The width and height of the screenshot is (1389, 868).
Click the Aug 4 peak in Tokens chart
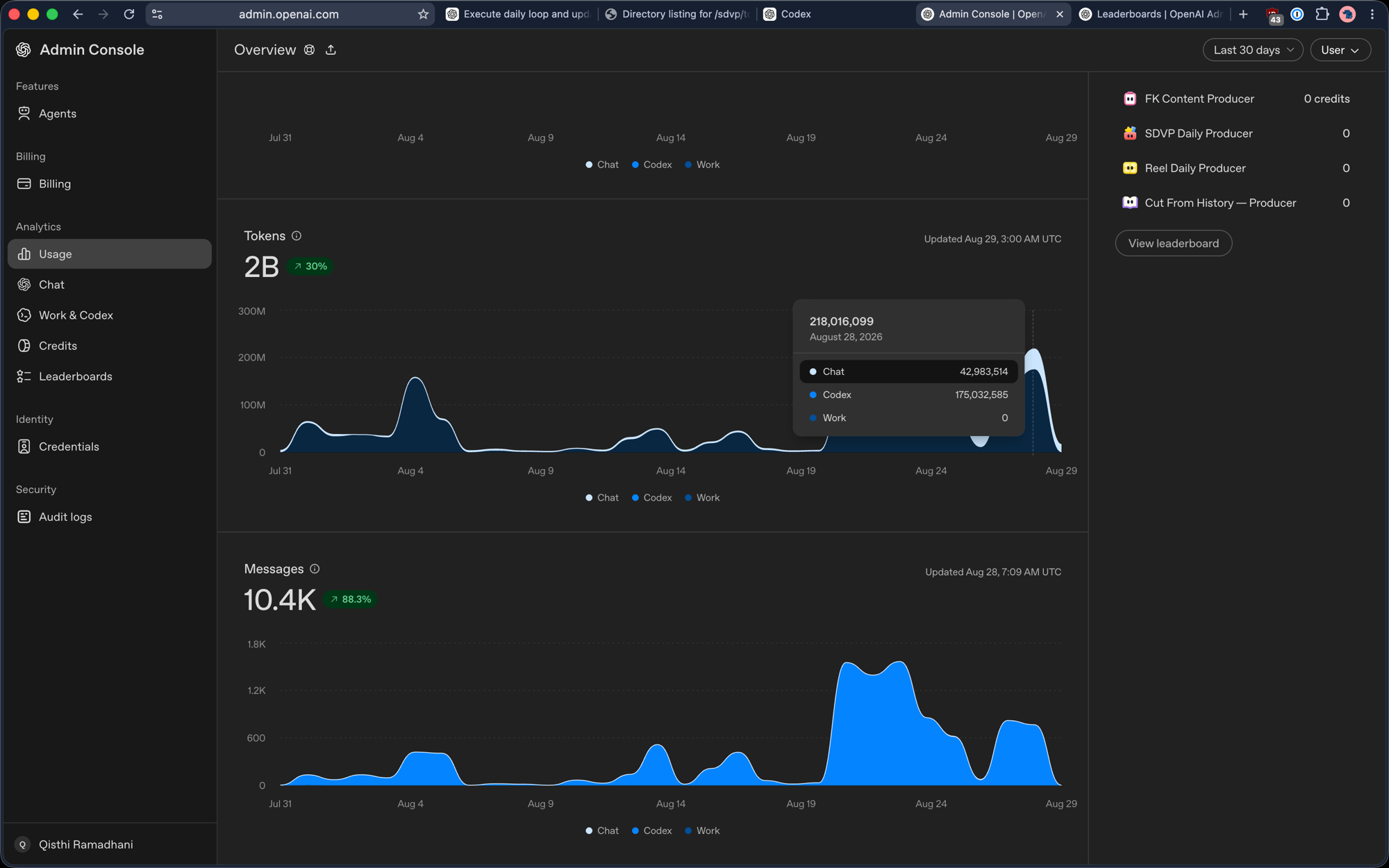415,378
